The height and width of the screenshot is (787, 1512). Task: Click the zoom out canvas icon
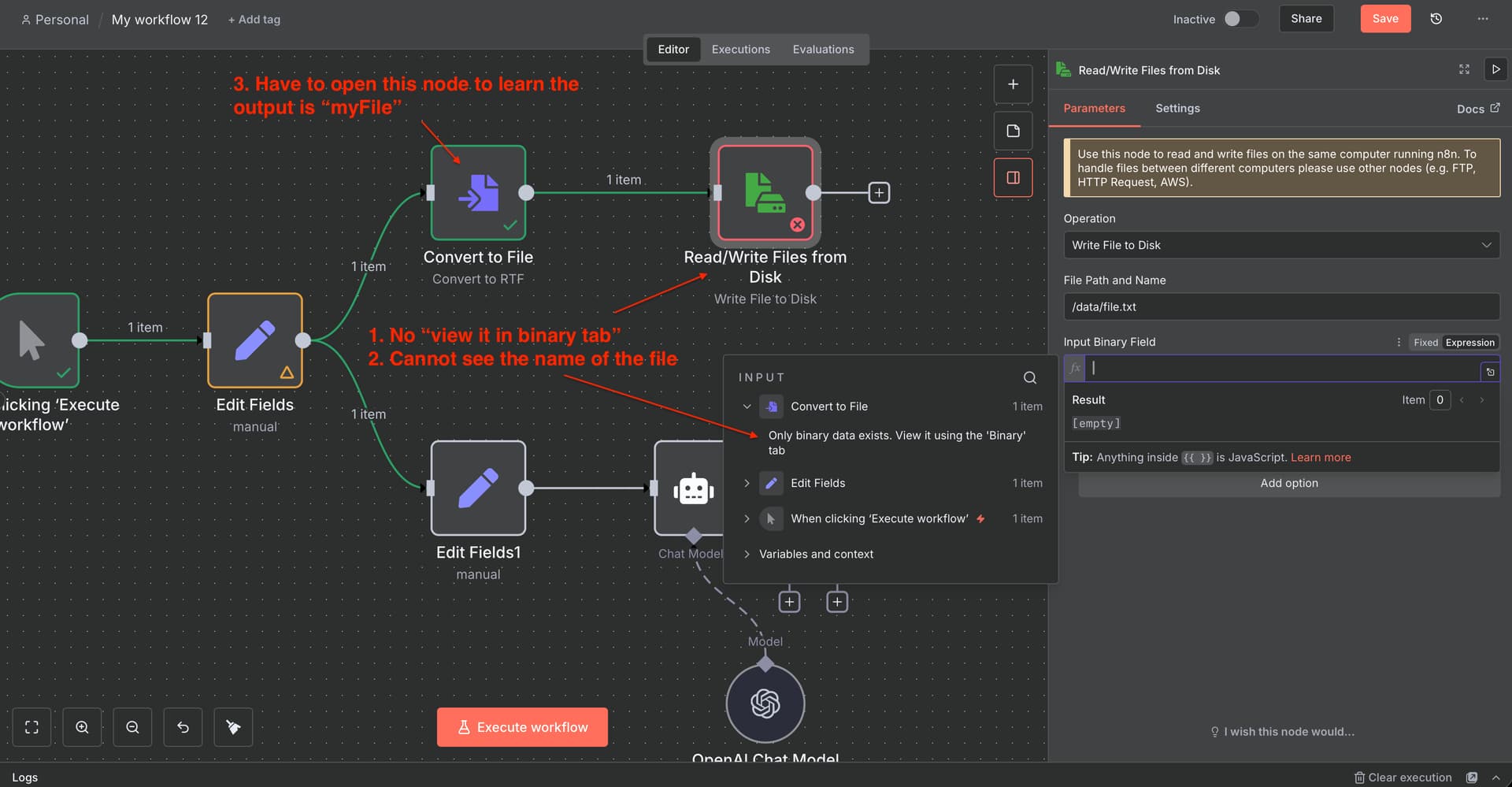click(132, 727)
